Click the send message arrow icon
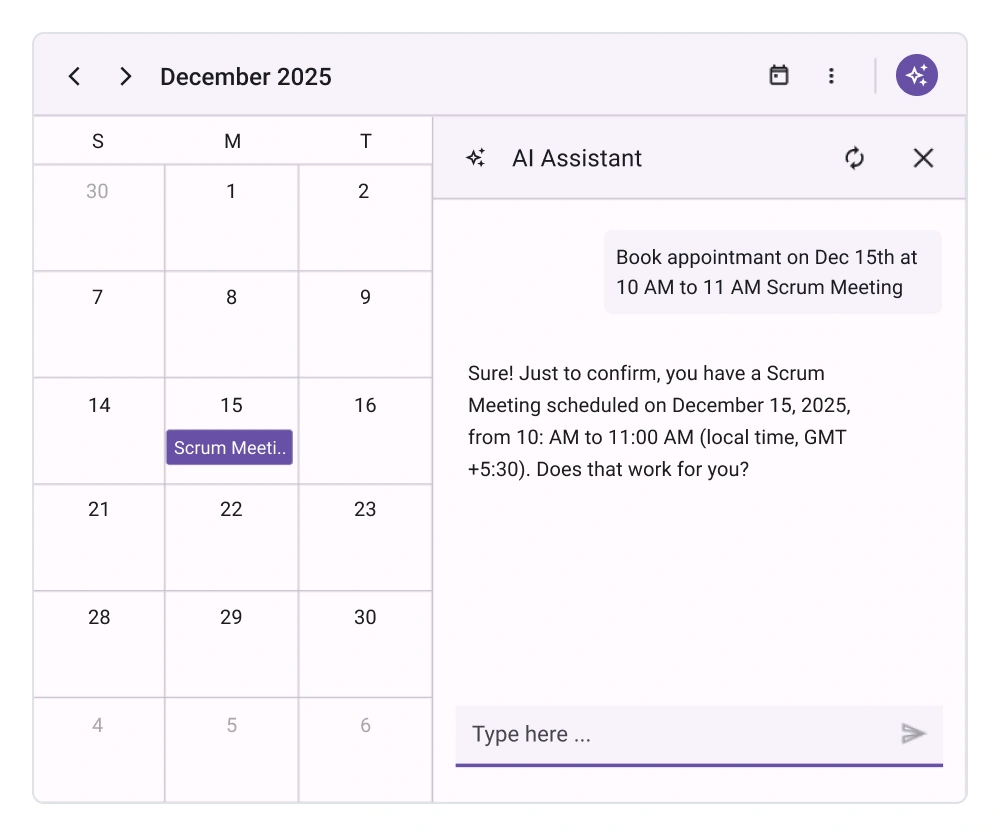1000x836 pixels. (x=913, y=733)
